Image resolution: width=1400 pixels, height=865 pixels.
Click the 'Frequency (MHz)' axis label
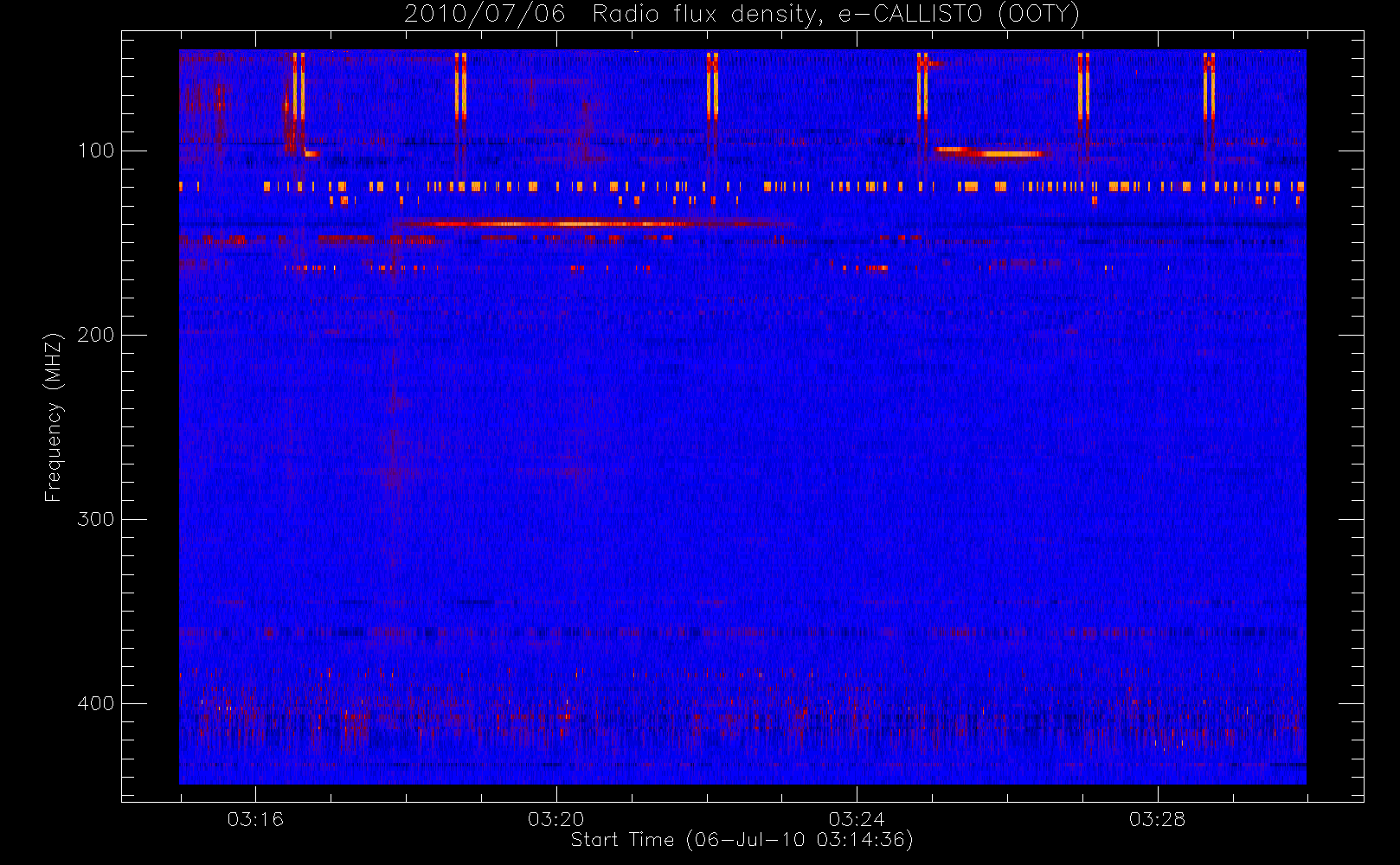[x=54, y=417]
